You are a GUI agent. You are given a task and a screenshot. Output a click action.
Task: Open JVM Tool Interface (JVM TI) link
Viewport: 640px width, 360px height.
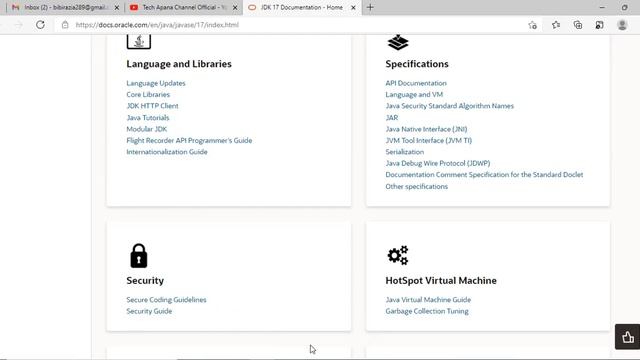[429, 140]
